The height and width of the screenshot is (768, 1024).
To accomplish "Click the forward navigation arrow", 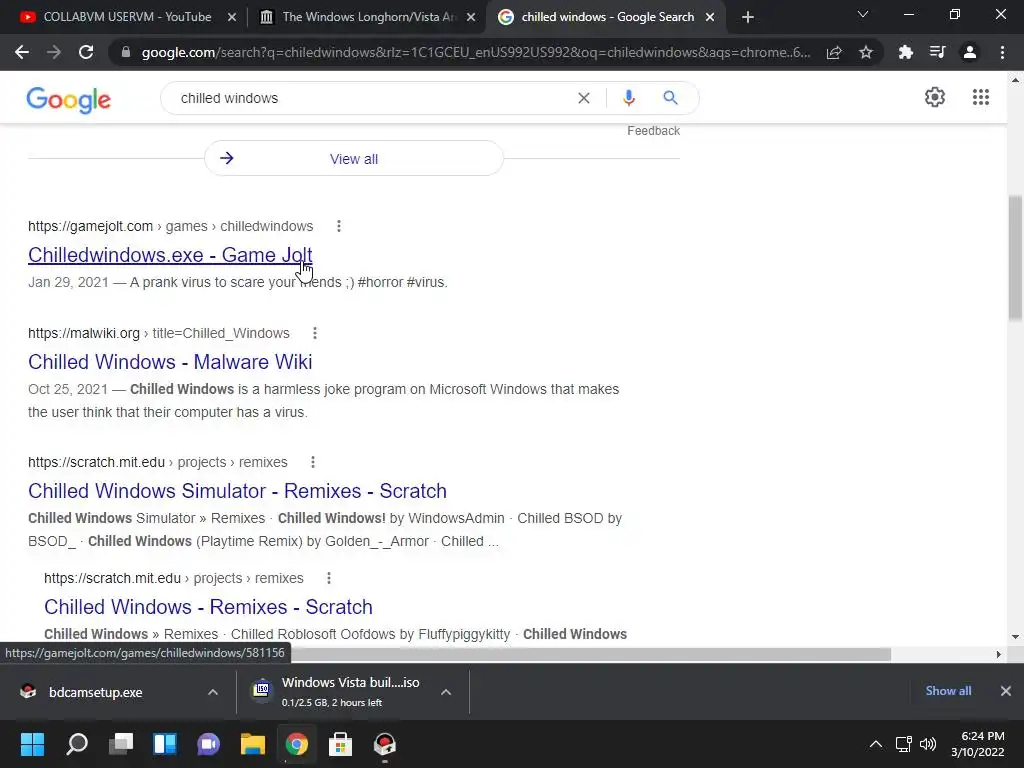I will pyautogui.click(x=54, y=52).
